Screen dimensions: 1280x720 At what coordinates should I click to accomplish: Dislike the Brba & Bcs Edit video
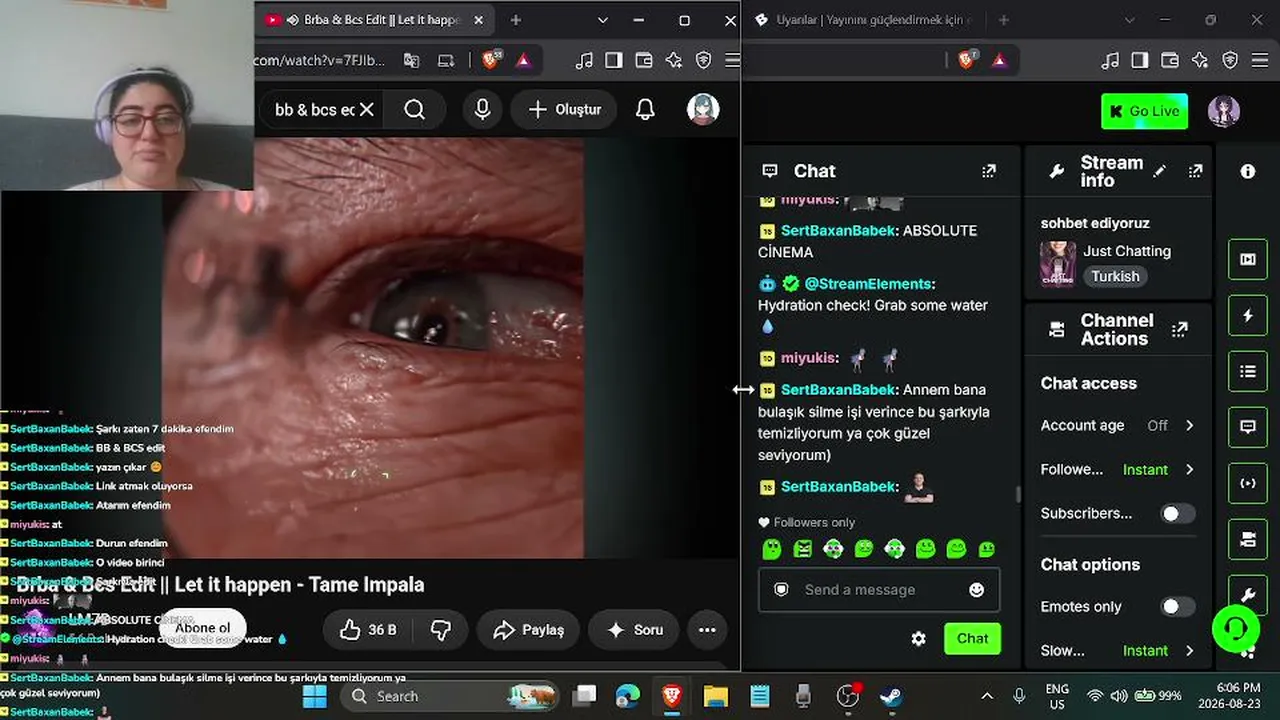[x=440, y=630]
